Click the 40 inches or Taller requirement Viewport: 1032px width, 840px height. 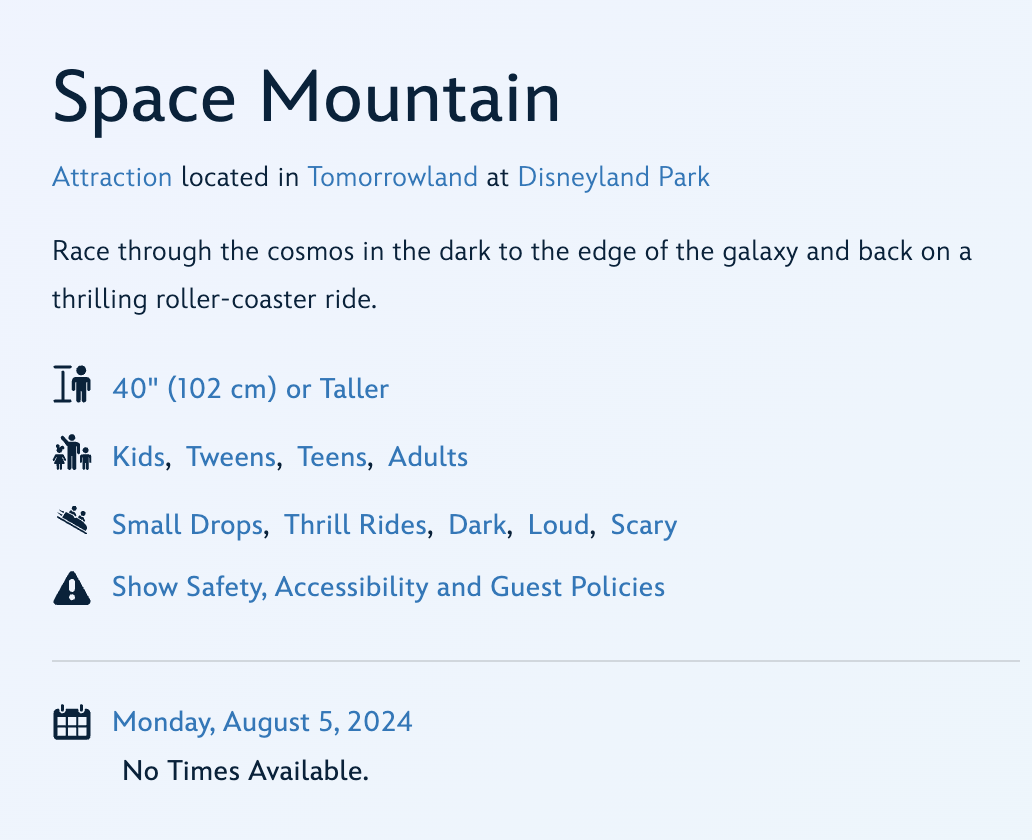pyautogui.click(x=251, y=389)
